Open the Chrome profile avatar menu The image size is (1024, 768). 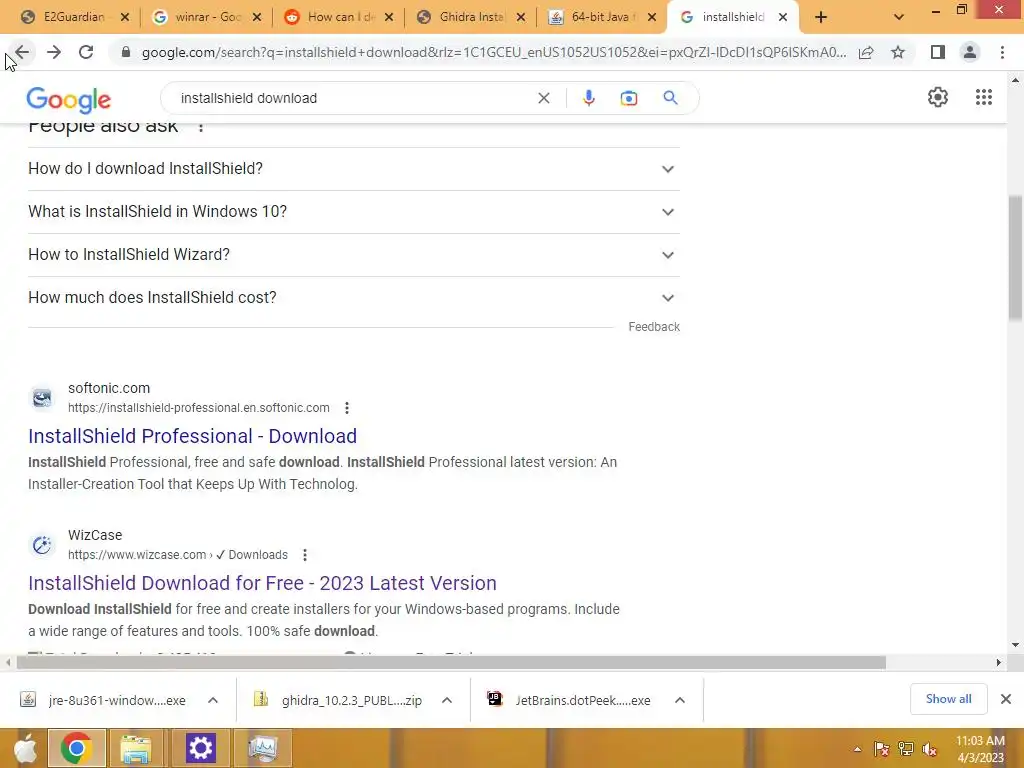[970, 52]
